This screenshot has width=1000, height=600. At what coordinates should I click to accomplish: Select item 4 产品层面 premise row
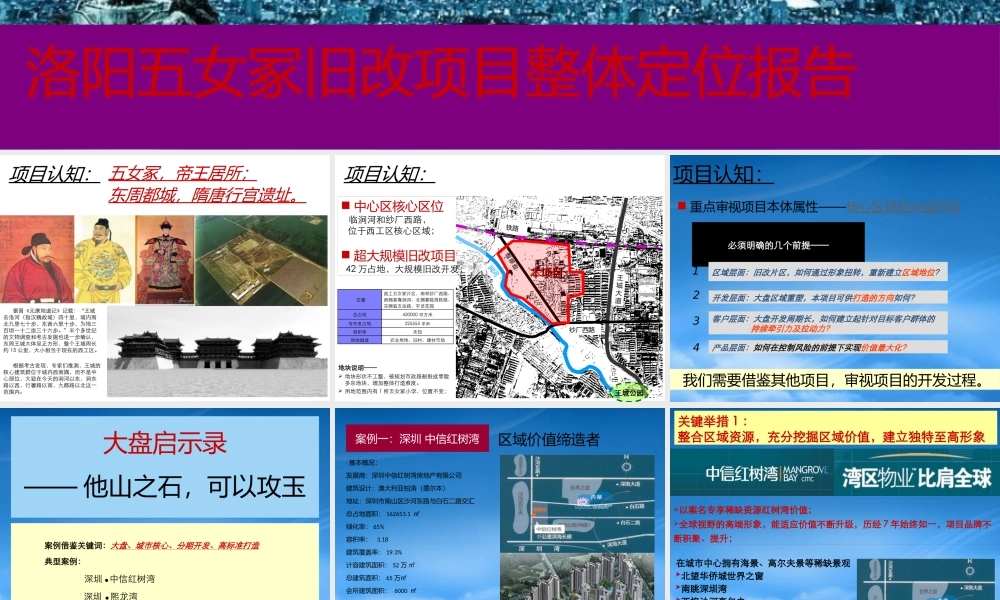pos(828,348)
